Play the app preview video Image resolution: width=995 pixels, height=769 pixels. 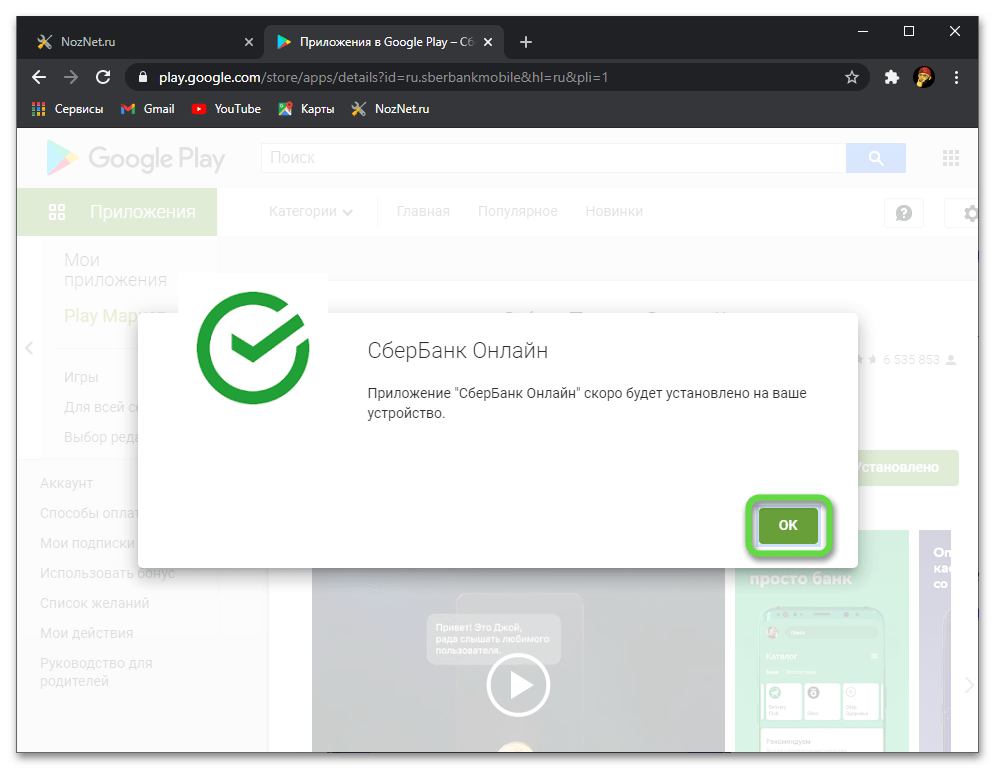coord(518,685)
